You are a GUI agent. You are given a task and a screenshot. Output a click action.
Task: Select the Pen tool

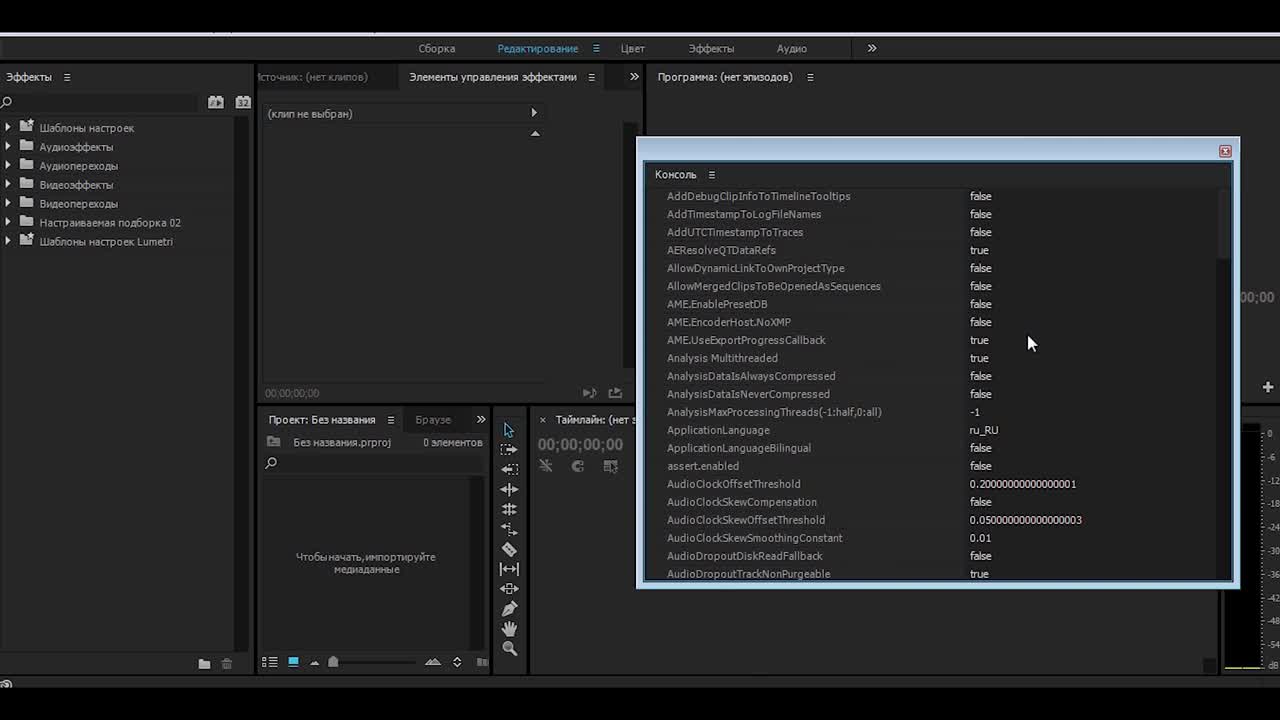(509, 609)
